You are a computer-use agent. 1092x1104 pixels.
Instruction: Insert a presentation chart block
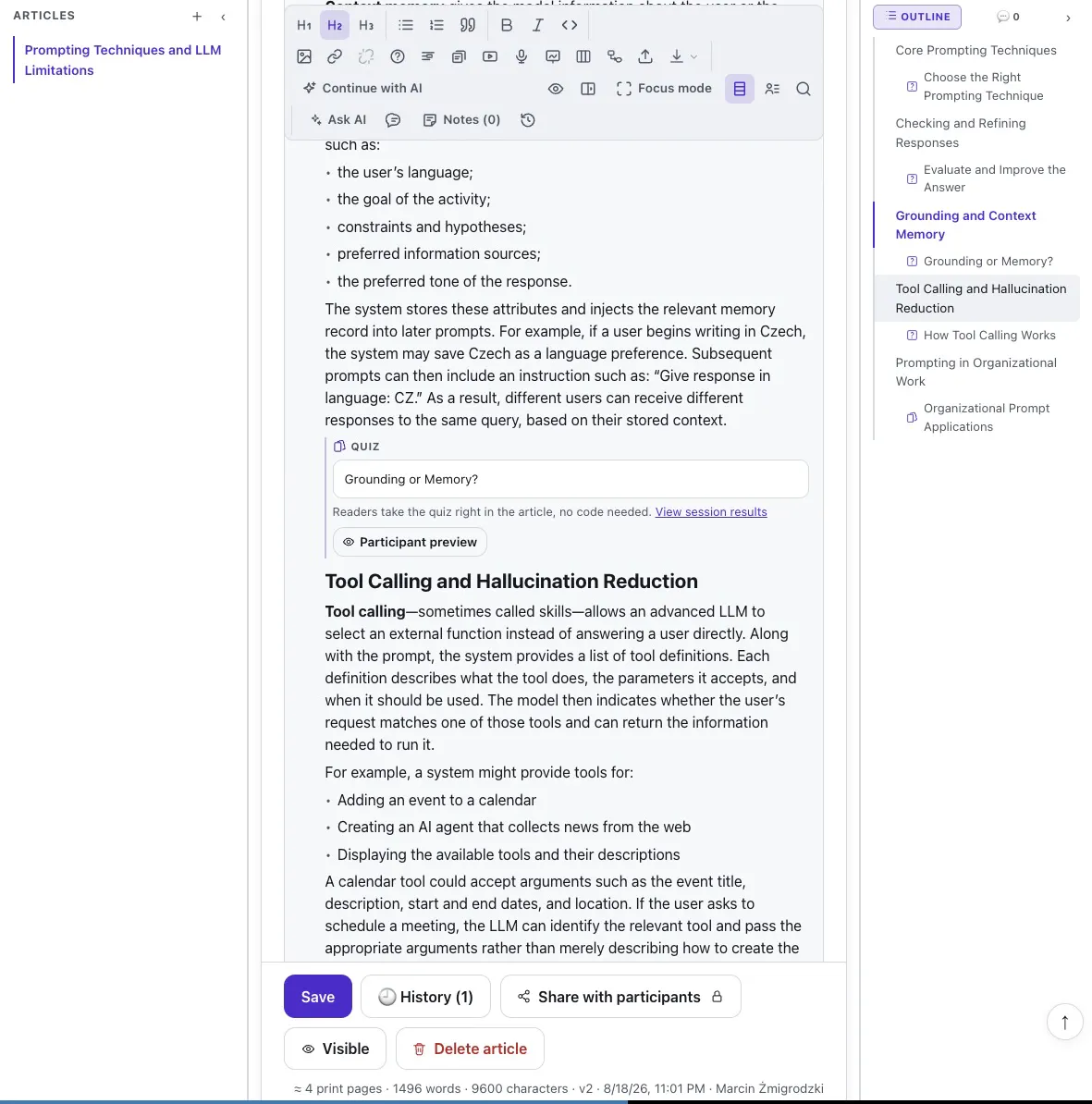pyautogui.click(x=553, y=56)
